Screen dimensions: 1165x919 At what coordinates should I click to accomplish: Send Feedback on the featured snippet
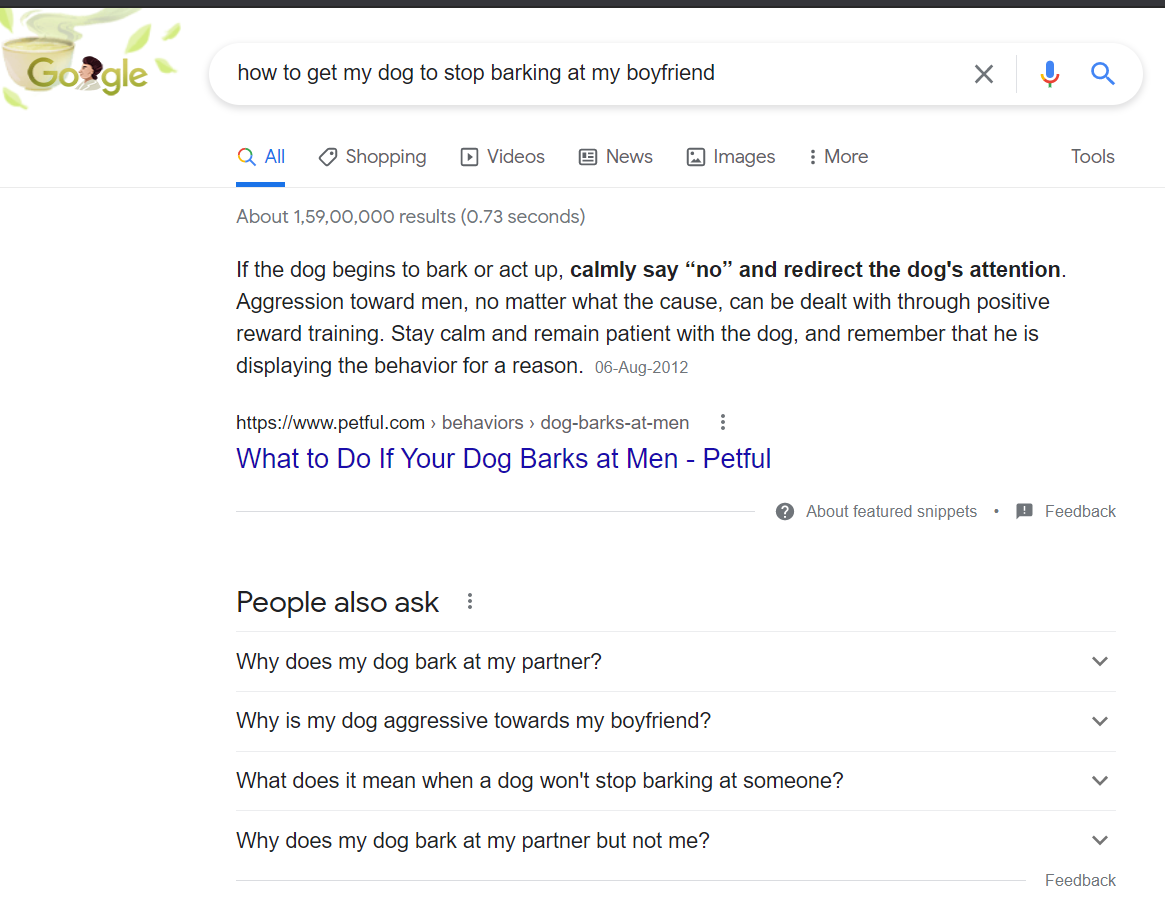pyautogui.click(x=1080, y=511)
